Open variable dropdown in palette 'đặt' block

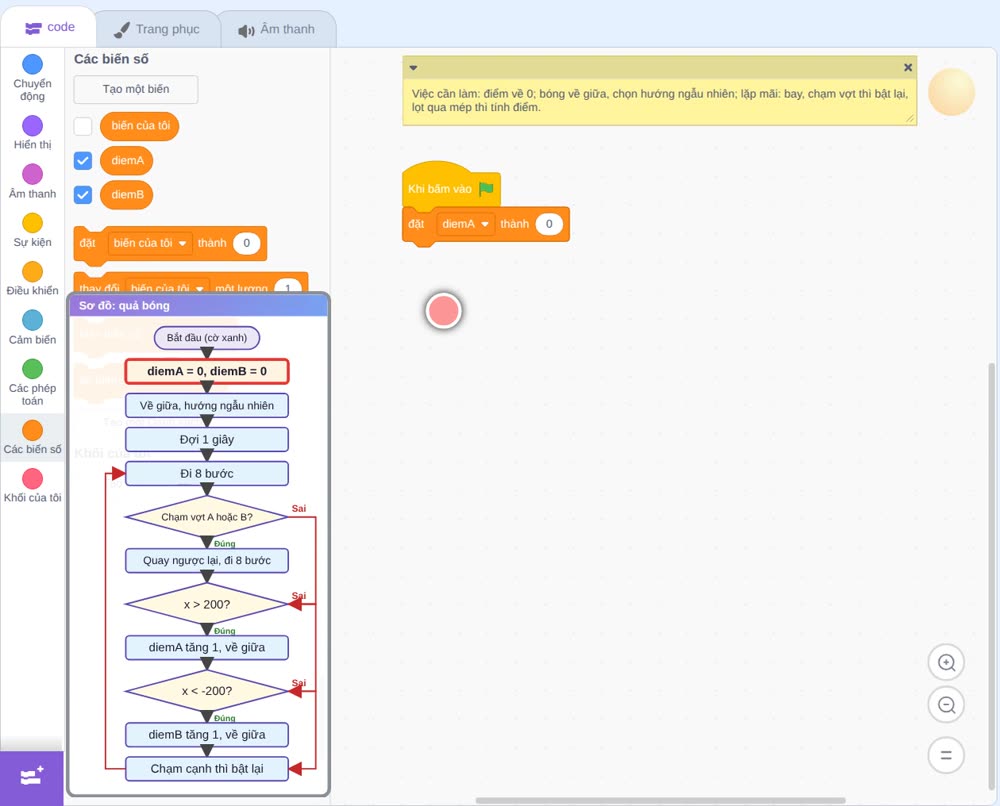click(151, 243)
